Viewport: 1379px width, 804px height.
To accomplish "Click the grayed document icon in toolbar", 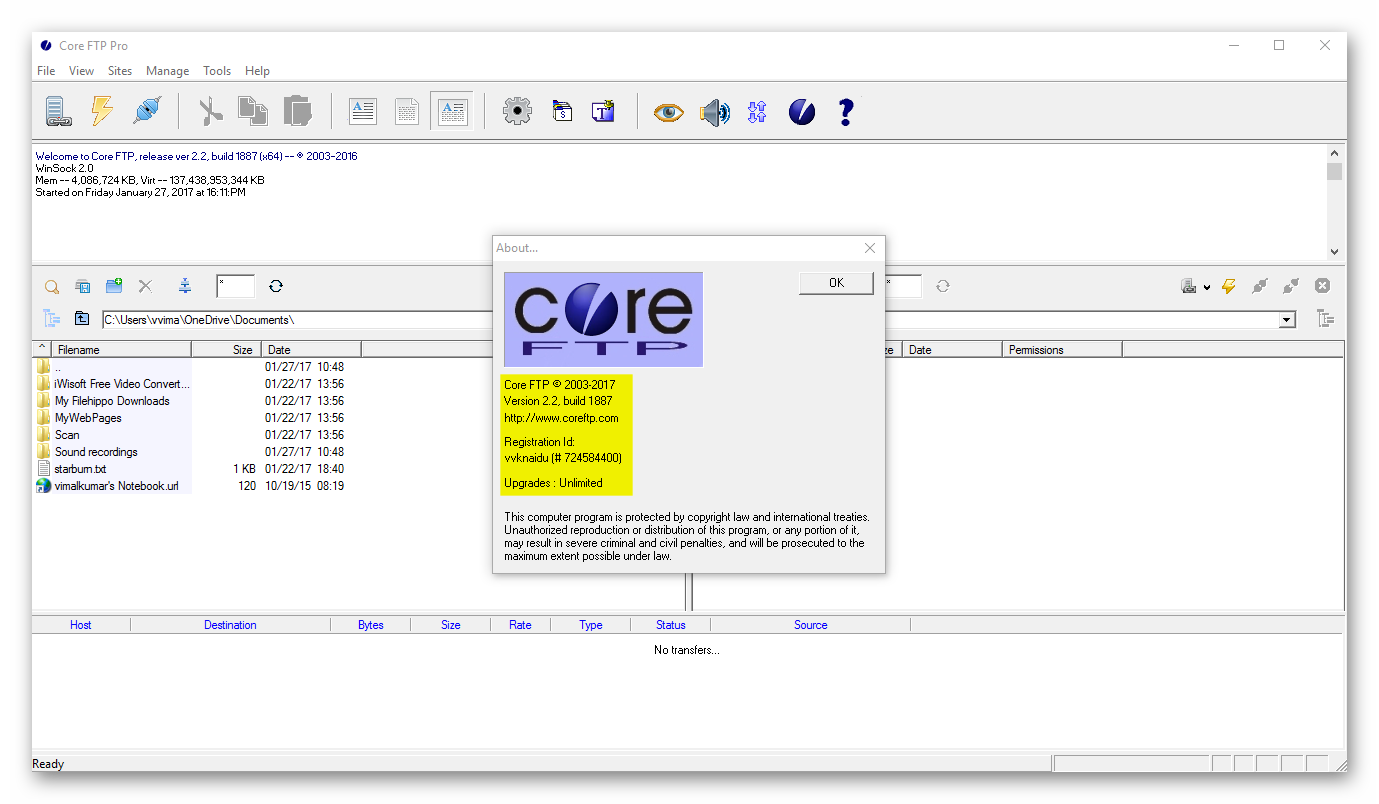I will coord(407,111).
